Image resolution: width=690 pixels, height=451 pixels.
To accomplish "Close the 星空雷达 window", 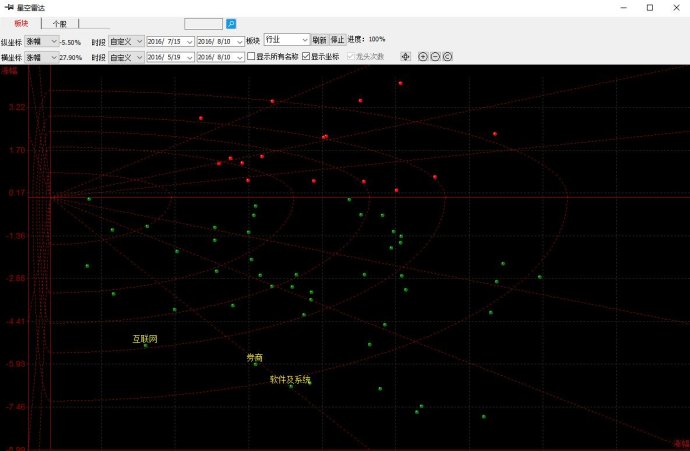I will pos(676,7).
